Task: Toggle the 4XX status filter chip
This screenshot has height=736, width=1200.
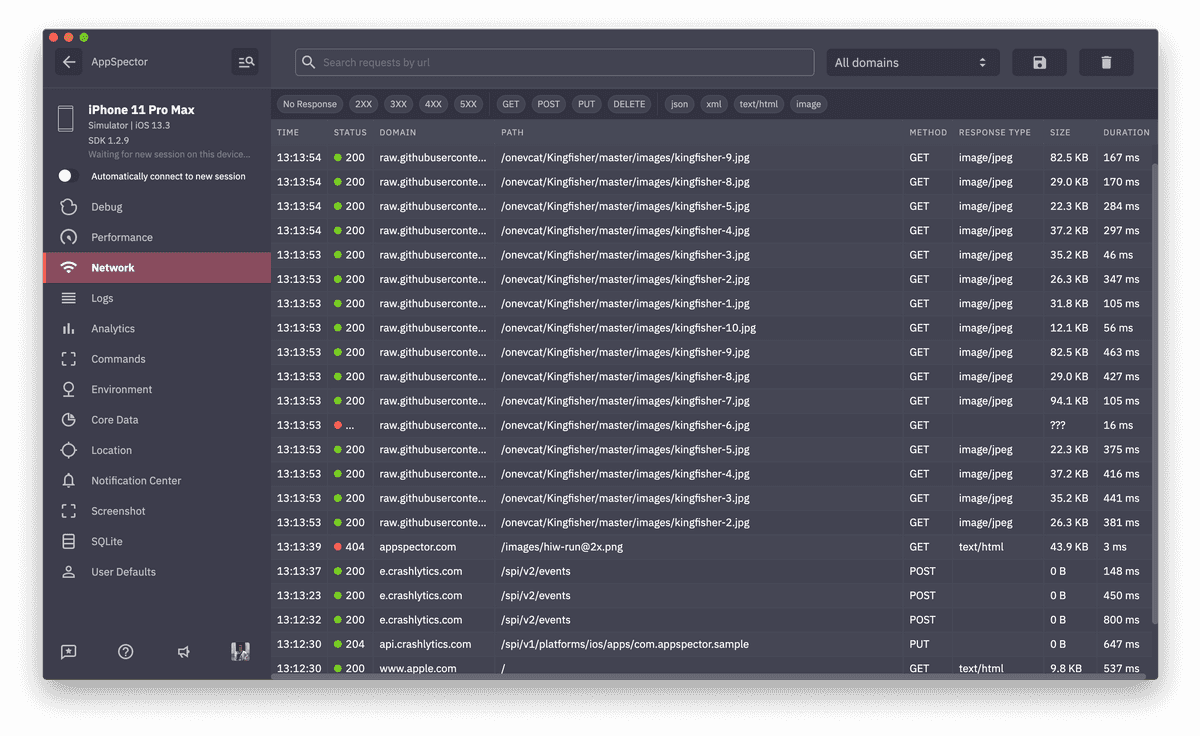Action: [x=433, y=104]
